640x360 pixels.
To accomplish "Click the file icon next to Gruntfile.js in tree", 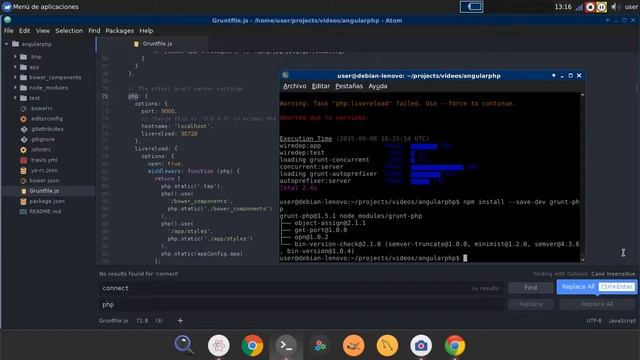I will (24, 191).
